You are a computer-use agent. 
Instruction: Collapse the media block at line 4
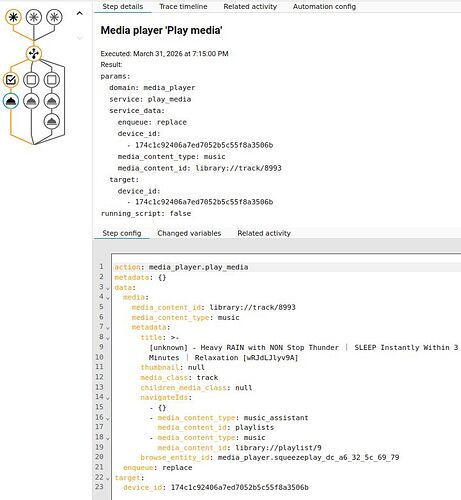point(108,298)
